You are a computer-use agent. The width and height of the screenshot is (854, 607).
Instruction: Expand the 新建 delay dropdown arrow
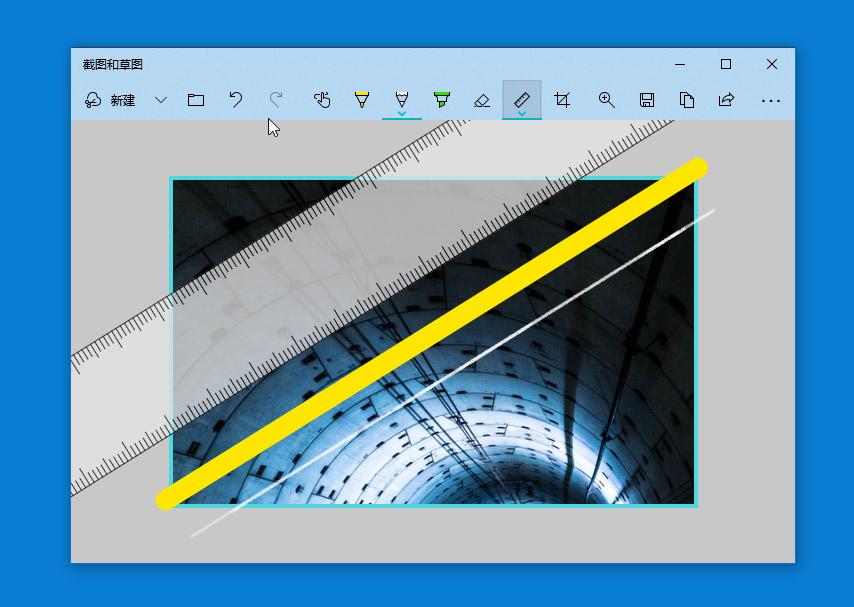click(x=161, y=100)
